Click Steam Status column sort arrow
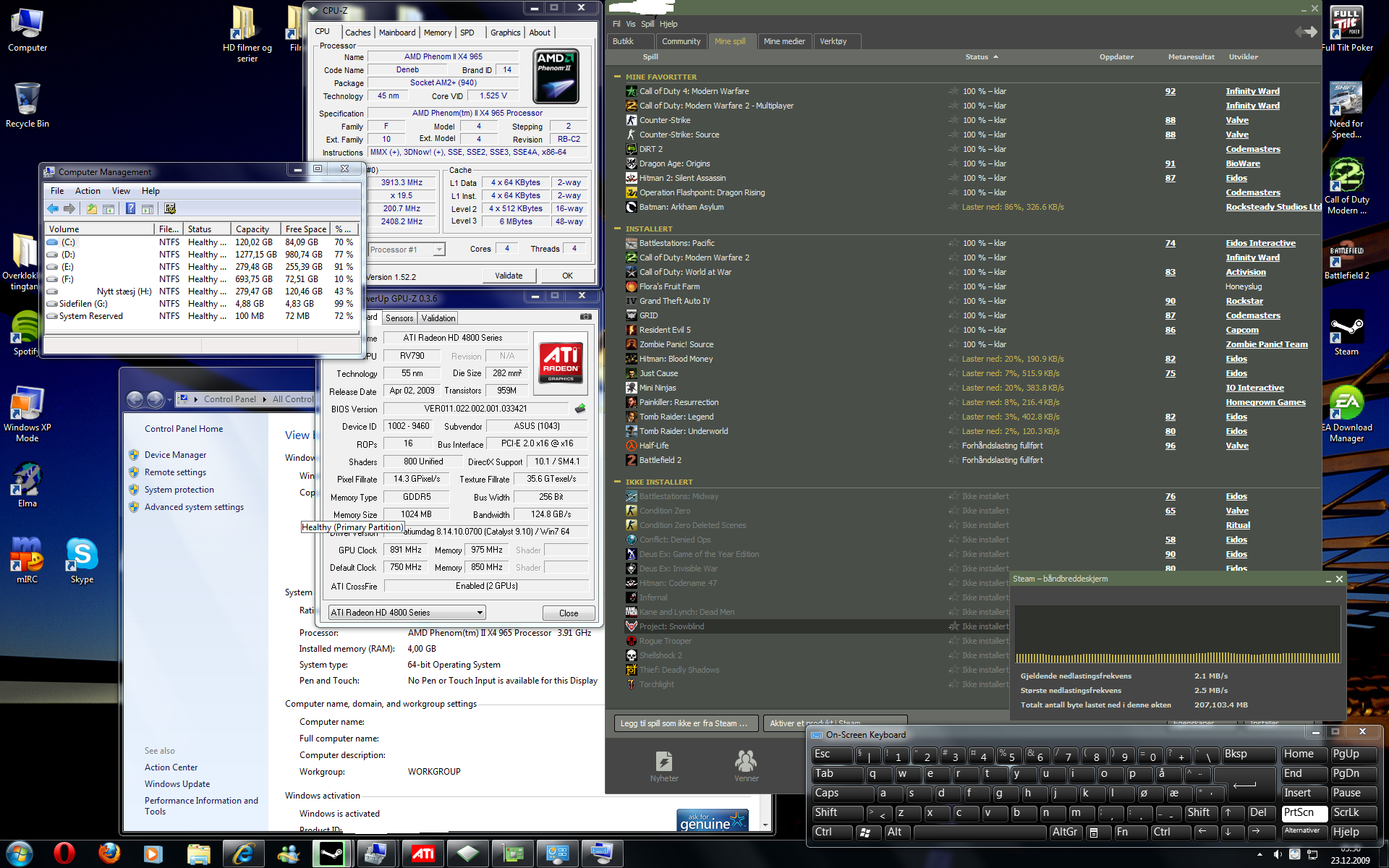This screenshot has height=868, width=1389. tap(995, 56)
